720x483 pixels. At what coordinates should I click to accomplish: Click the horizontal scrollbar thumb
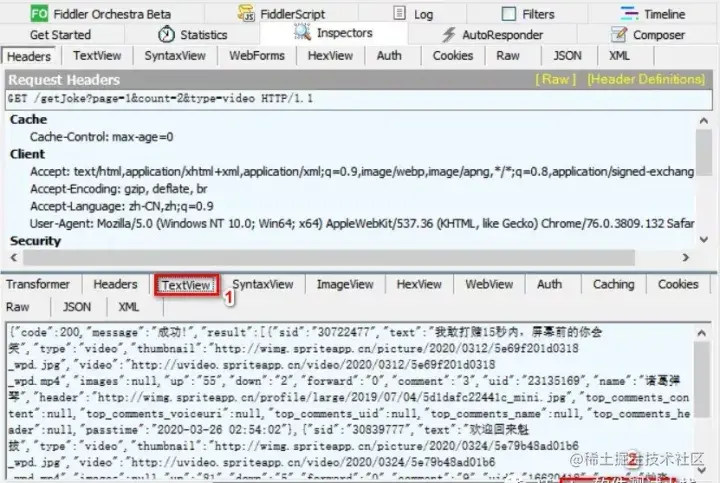tap(329, 258)
